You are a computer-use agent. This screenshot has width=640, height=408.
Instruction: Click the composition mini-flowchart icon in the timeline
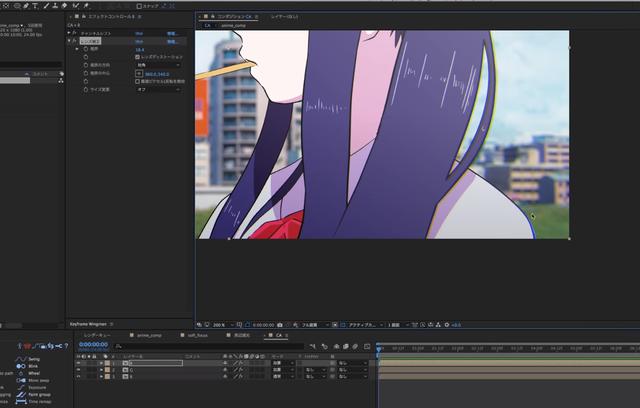click(313, 346)
